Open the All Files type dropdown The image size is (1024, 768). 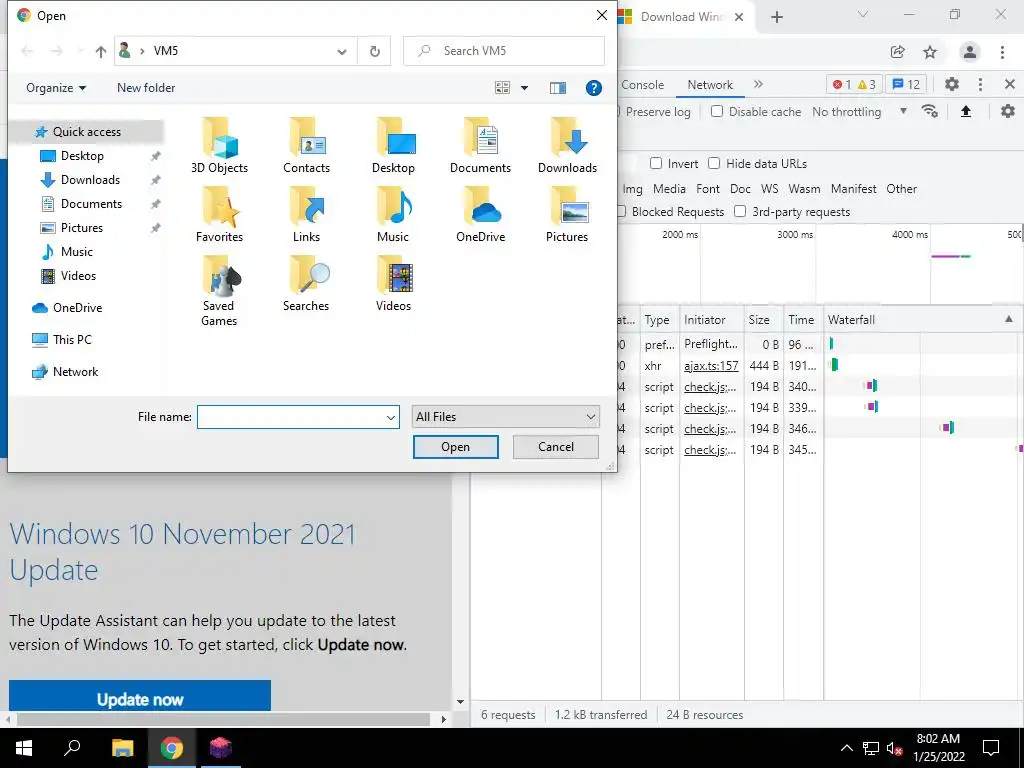[505, 417]
